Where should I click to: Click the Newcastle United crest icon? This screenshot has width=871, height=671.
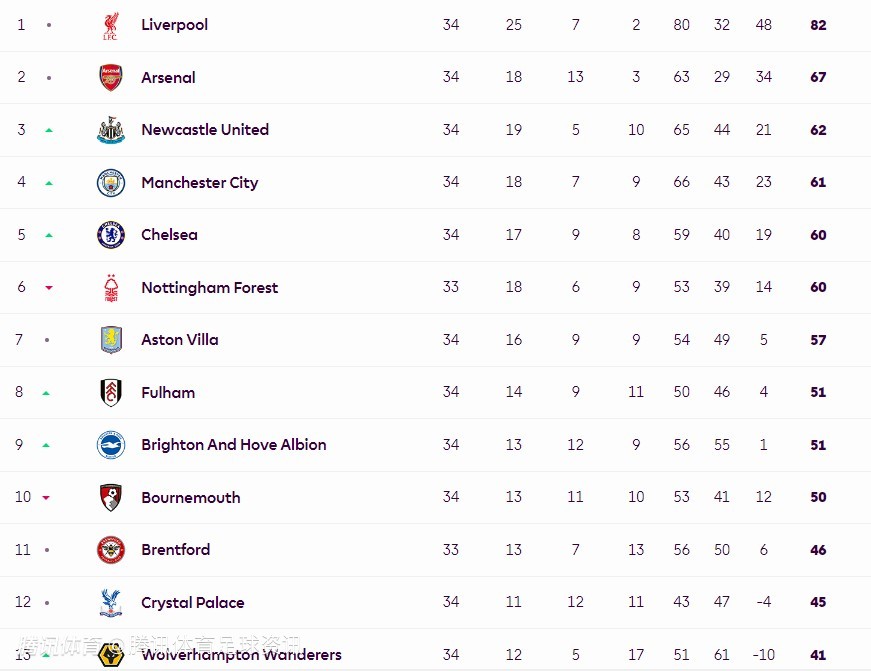[110, 130]
